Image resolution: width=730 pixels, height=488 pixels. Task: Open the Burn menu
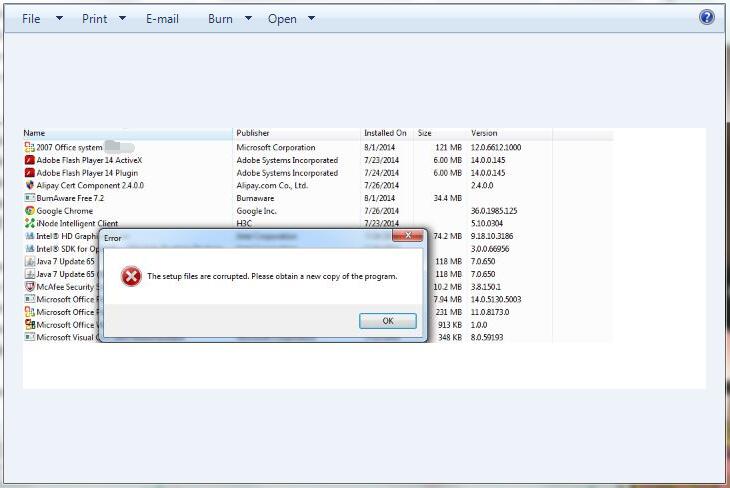point(220,19)
